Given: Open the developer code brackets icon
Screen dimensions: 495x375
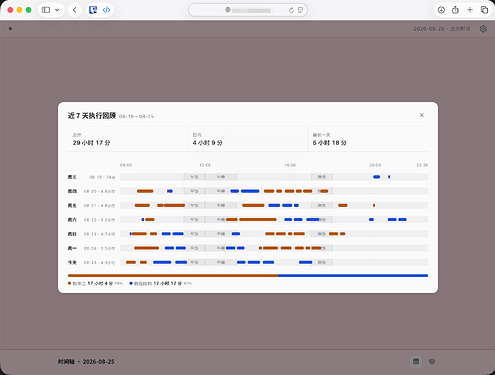Looking at the screenshot, I should pyautogui.click(x=106, y=10).
